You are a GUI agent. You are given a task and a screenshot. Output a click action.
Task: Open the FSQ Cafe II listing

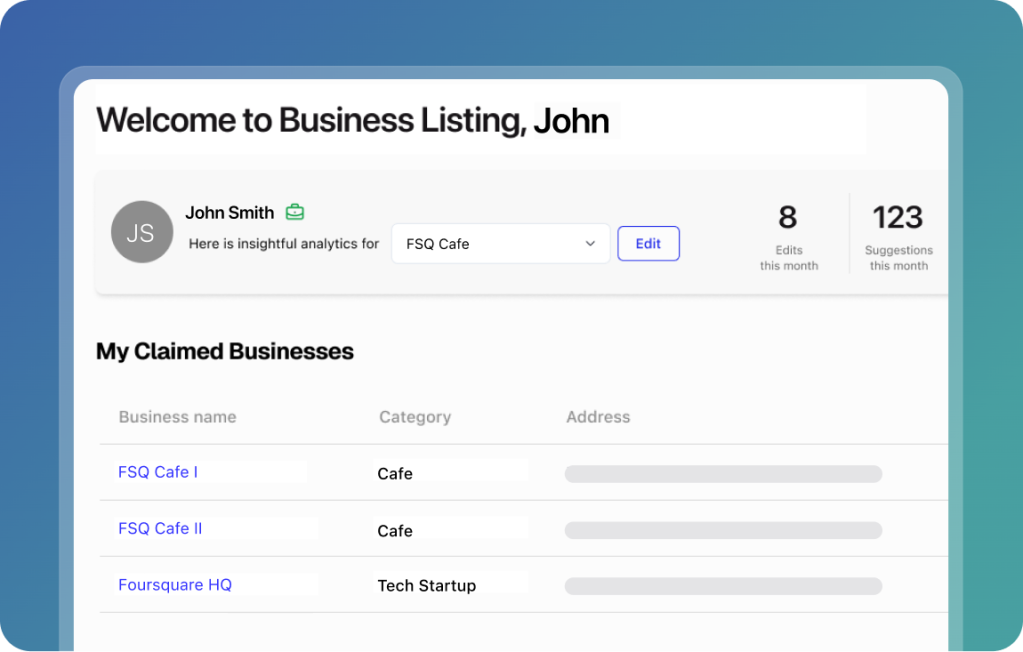(160, 528)
